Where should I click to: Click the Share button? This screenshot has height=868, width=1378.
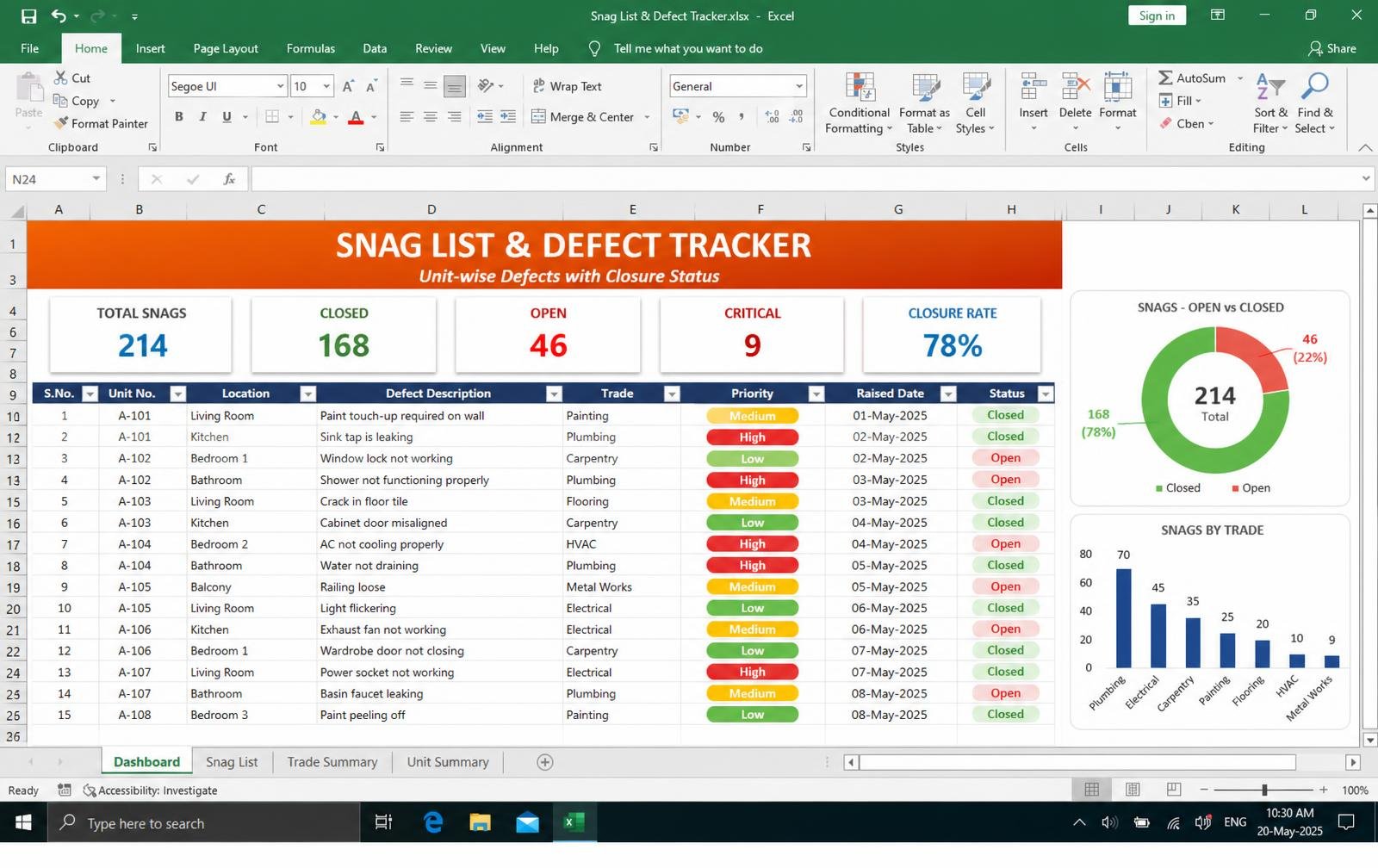pos(1331,48)
